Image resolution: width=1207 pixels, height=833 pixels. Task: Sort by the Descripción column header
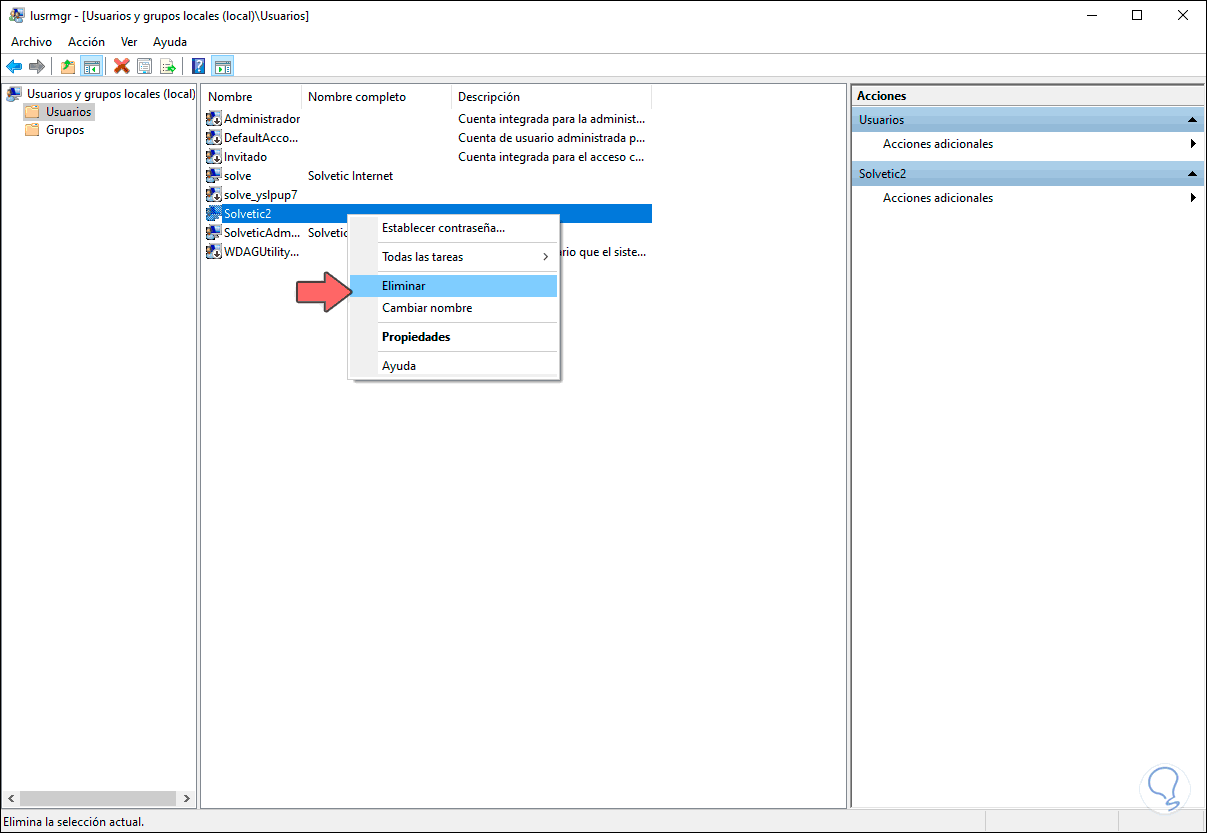point(551,97)
